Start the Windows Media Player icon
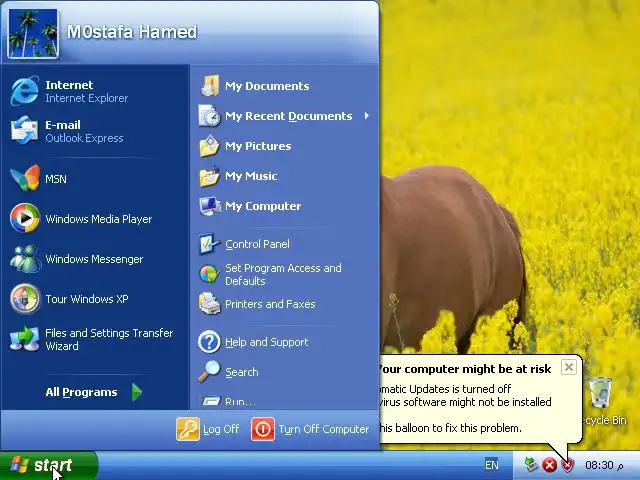Viewport: 640px width, 480px height. tap(25, 218)
